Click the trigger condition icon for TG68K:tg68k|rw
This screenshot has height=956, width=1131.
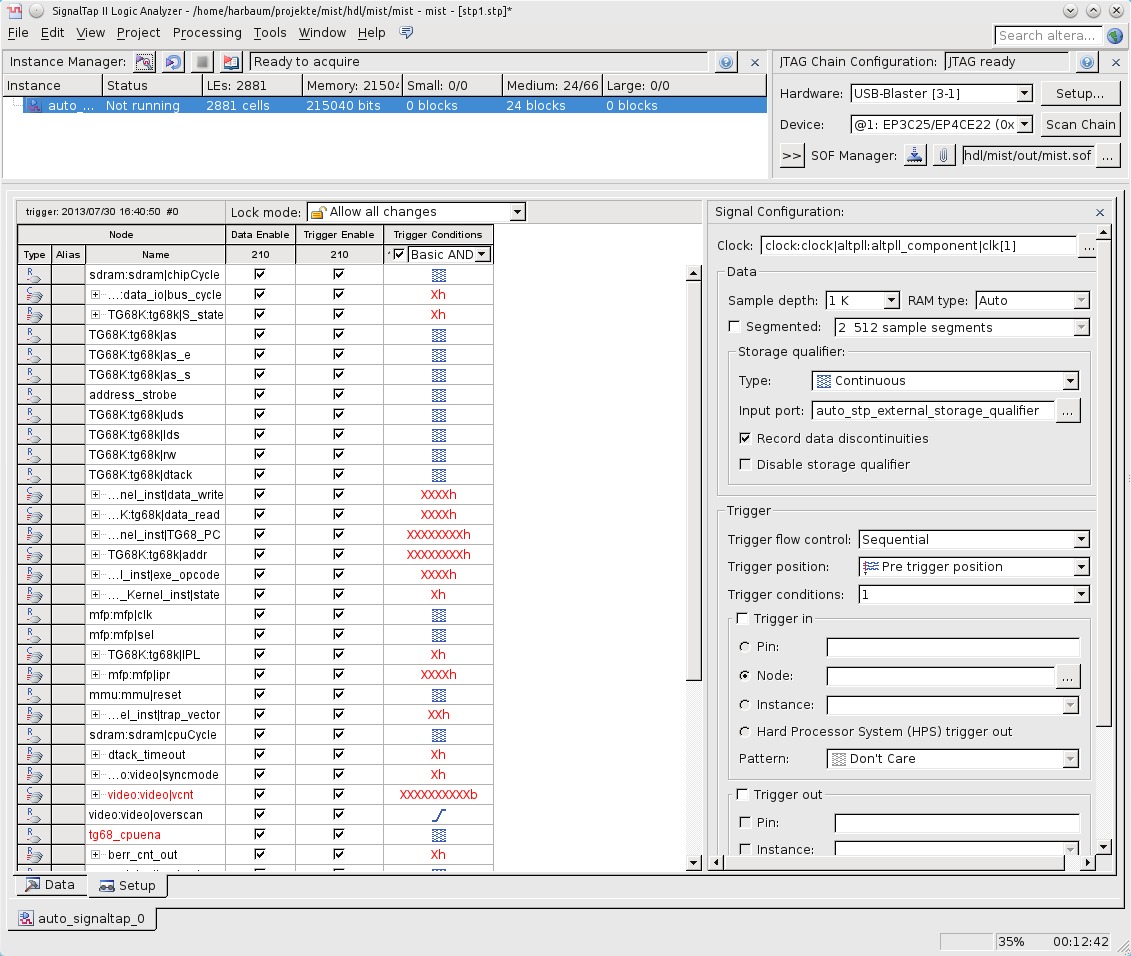click(x=439, y=455)
